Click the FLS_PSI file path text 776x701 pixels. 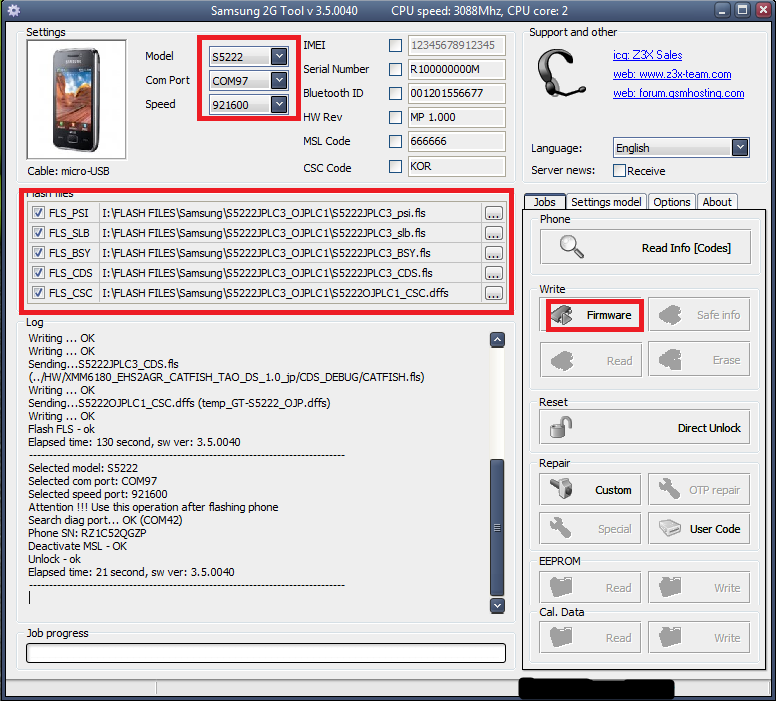pos(264,213)
